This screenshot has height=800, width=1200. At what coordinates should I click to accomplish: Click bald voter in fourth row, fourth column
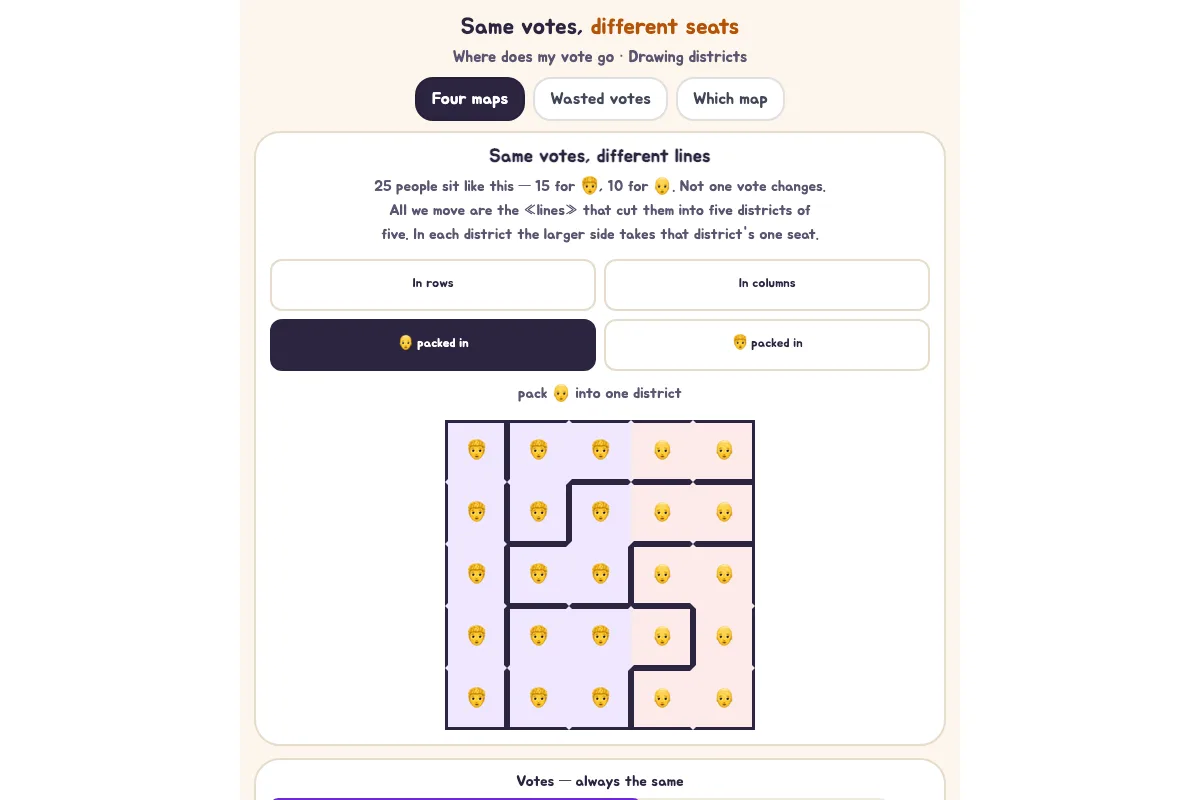(662, 636)
